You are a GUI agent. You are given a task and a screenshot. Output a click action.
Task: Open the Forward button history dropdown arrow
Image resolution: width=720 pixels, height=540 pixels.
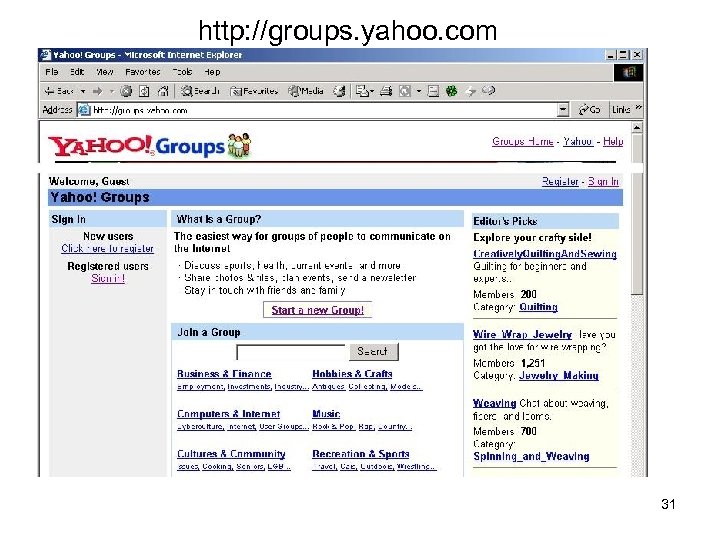pos(112,91)
